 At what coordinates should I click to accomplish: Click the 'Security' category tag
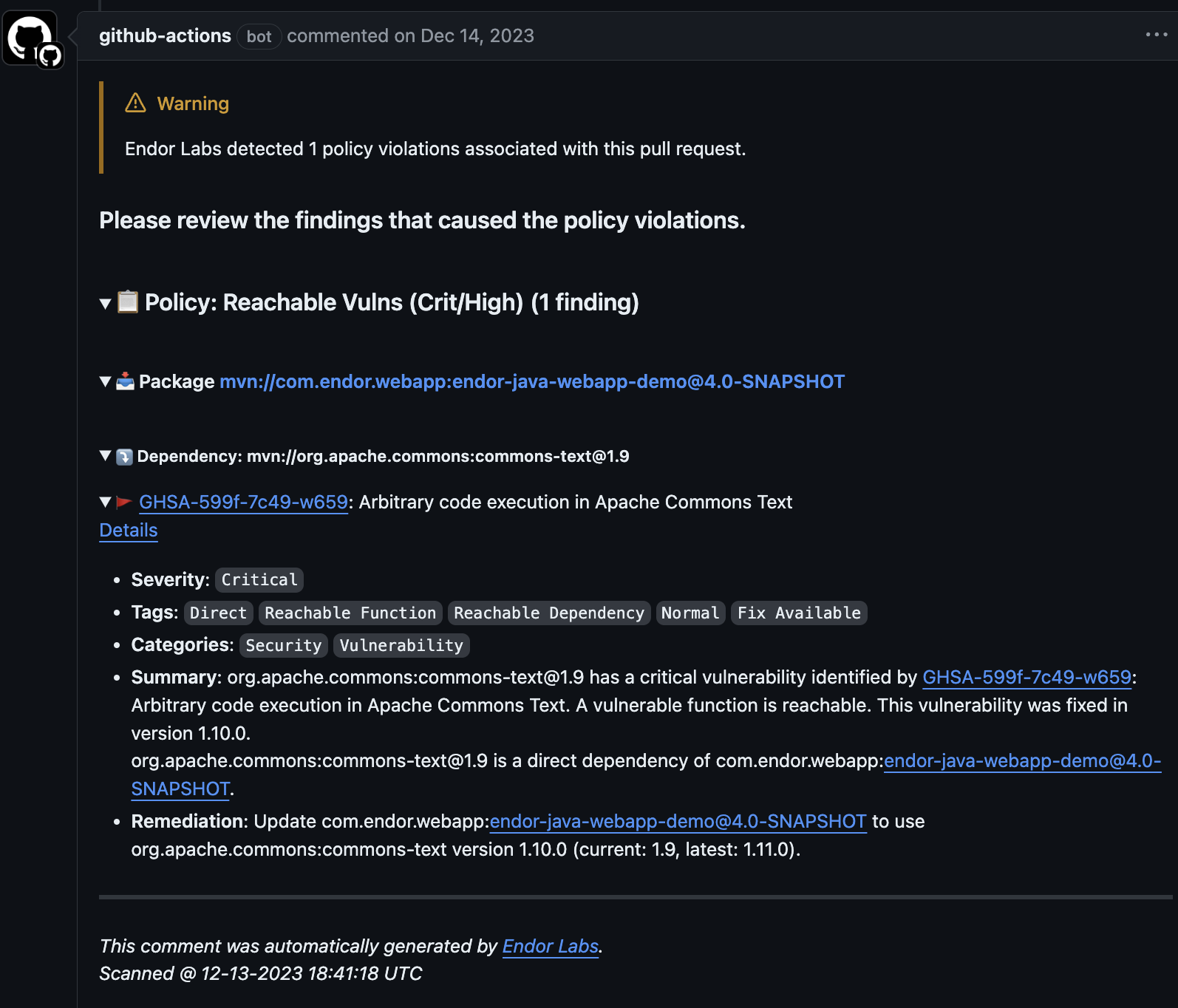284,645
